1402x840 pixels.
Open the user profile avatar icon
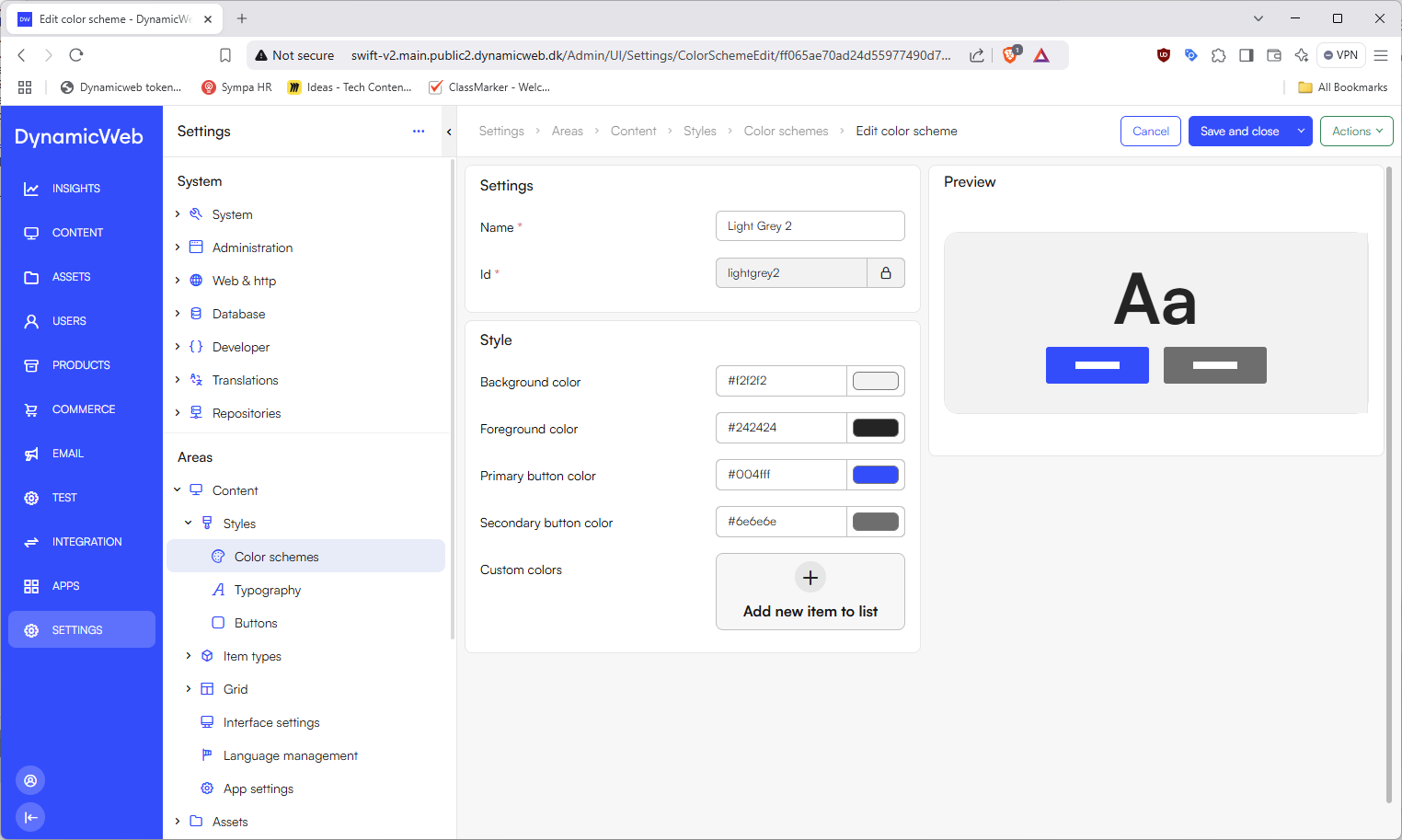30,780
